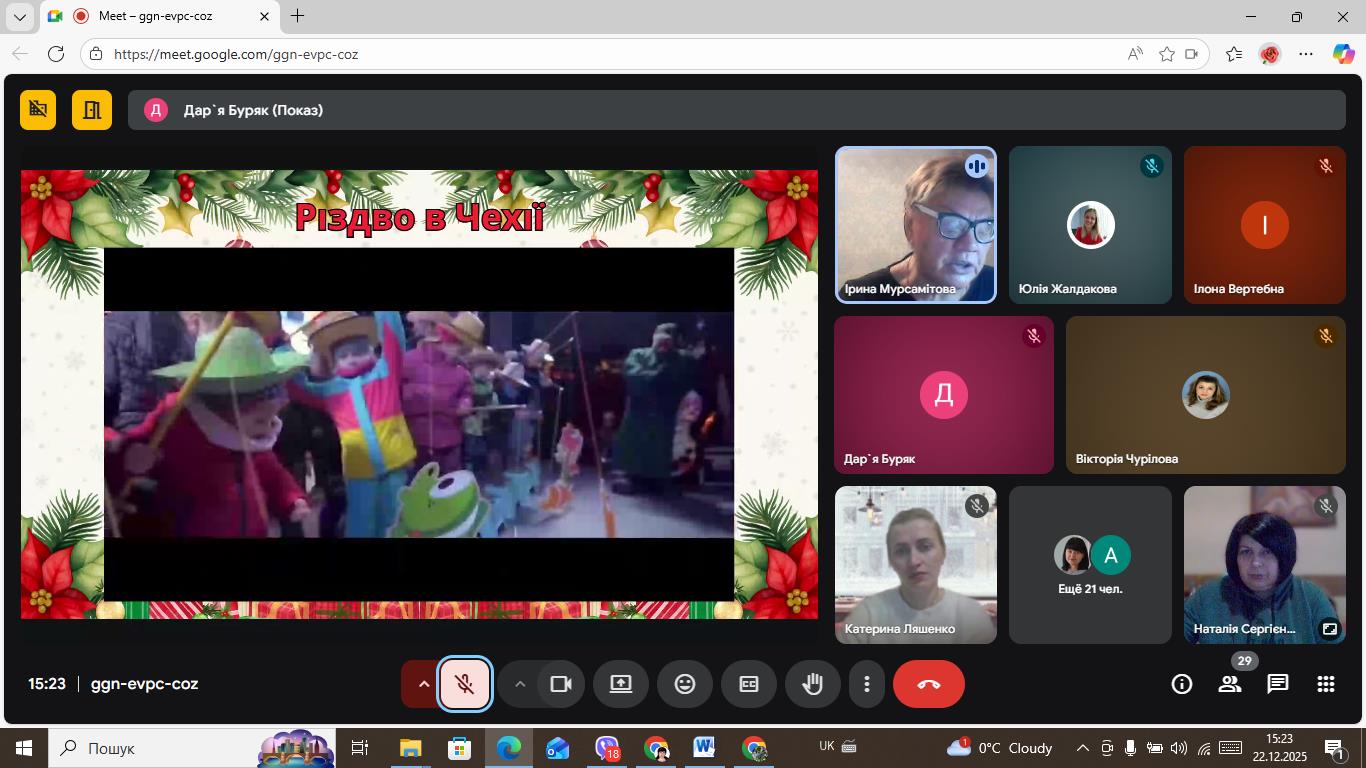Click the yellow door icon at top left

click(92, 110)
